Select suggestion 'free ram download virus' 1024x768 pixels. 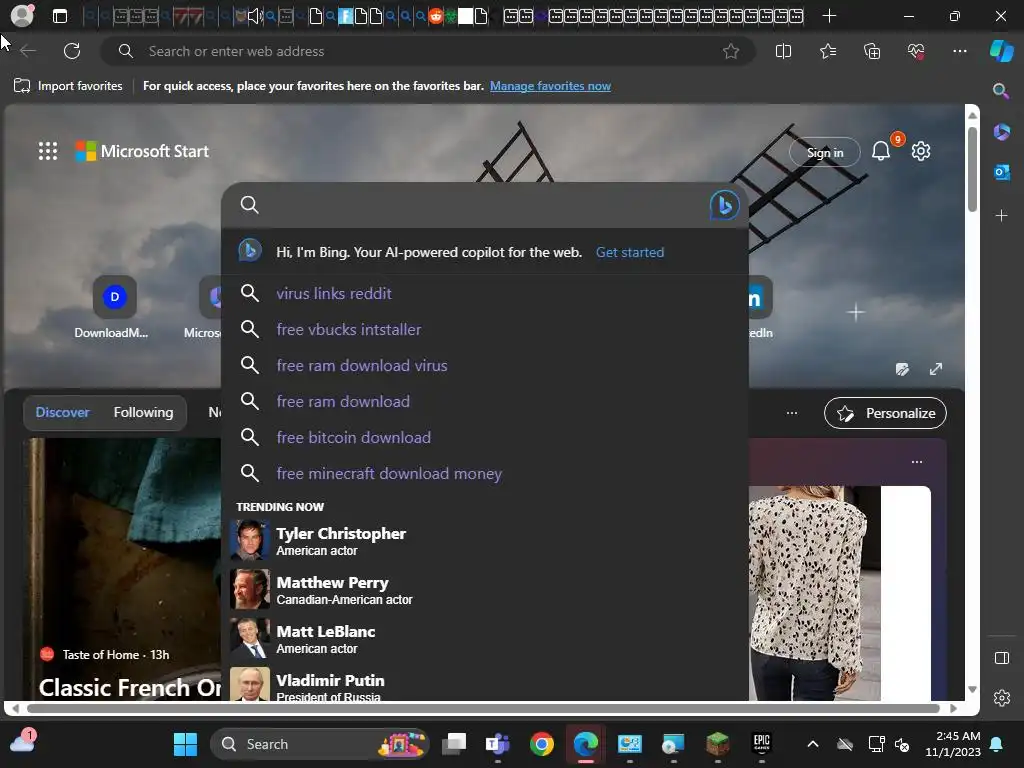pyautogui.click(x=485, y=365)
